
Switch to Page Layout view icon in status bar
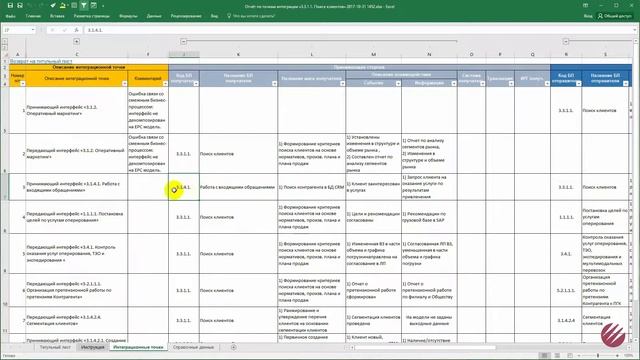click(557, 356)
